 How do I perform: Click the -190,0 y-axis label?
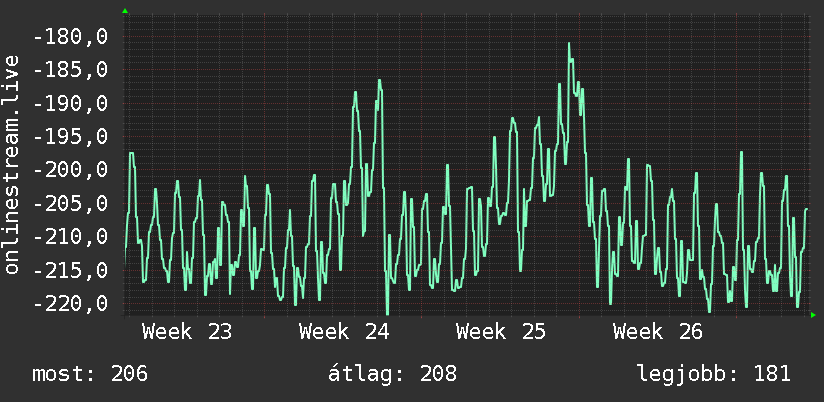(70, 104)
